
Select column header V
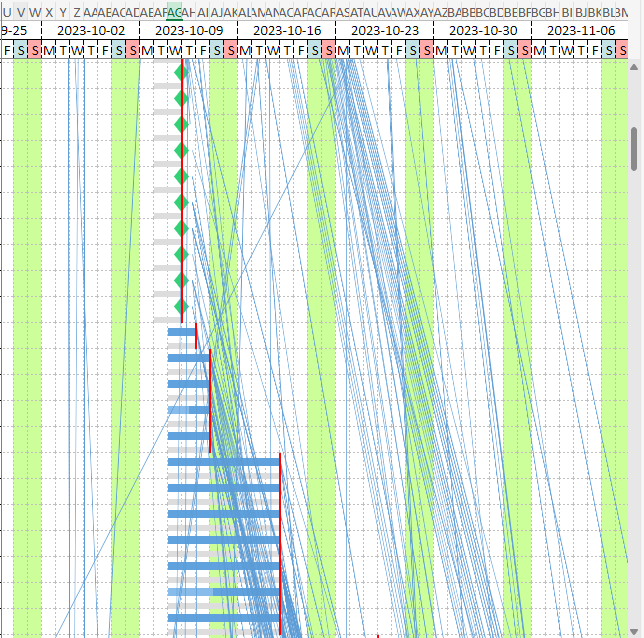tap(21, 13)
